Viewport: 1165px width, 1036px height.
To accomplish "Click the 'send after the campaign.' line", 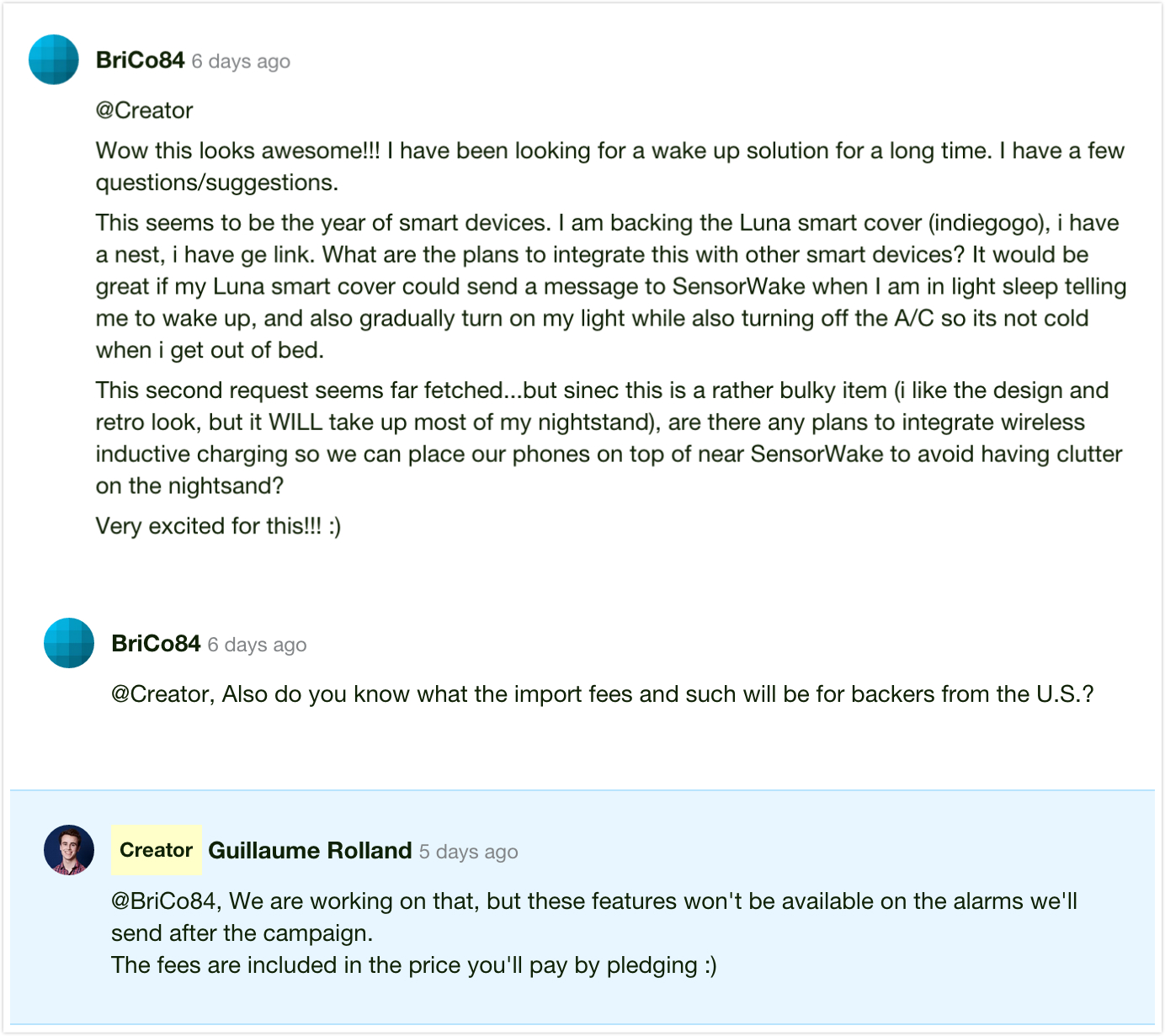I will pos(242,933).
